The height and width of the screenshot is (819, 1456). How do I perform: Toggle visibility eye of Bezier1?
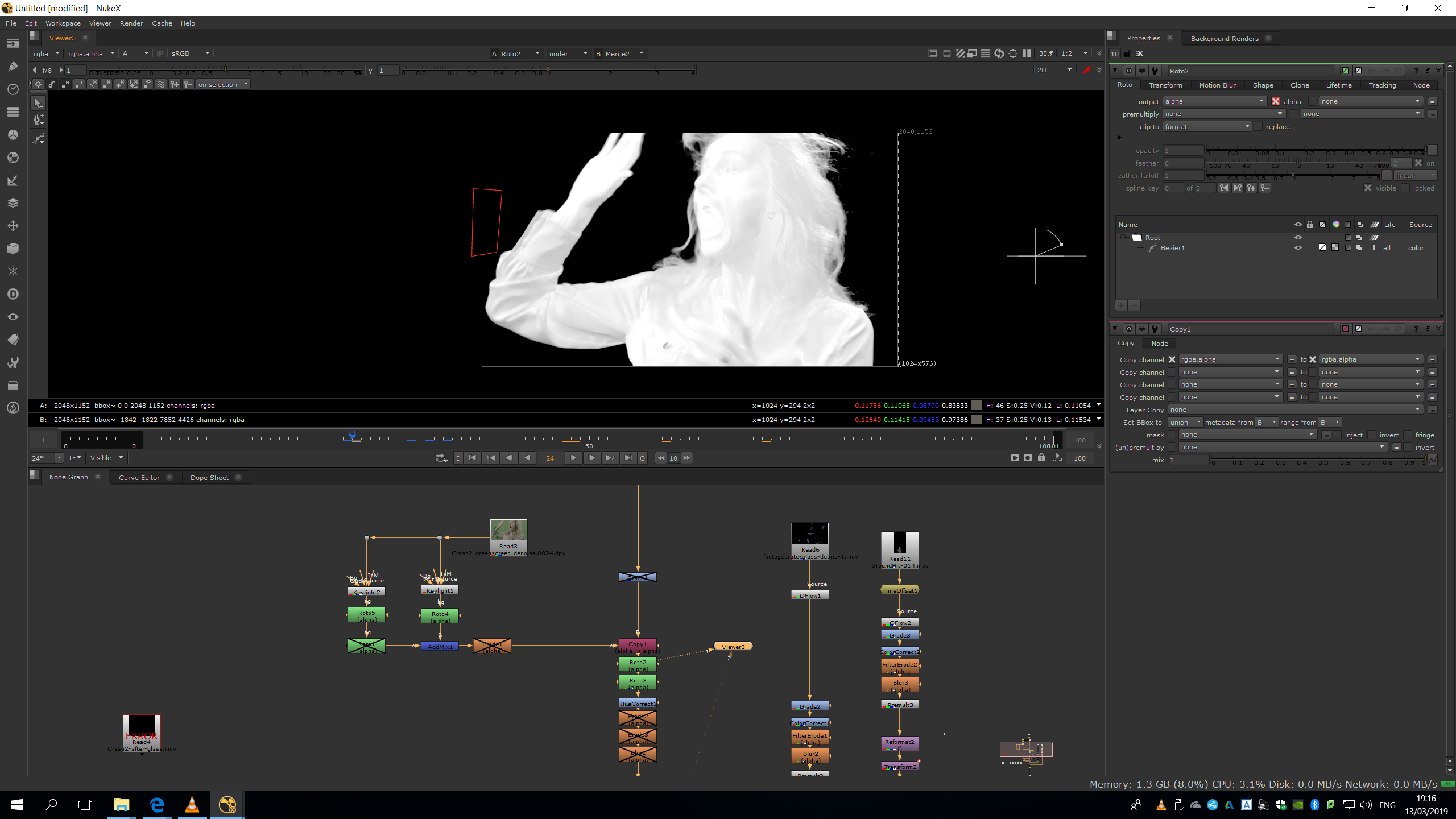pyautogui.click(x=1298, y=248)
